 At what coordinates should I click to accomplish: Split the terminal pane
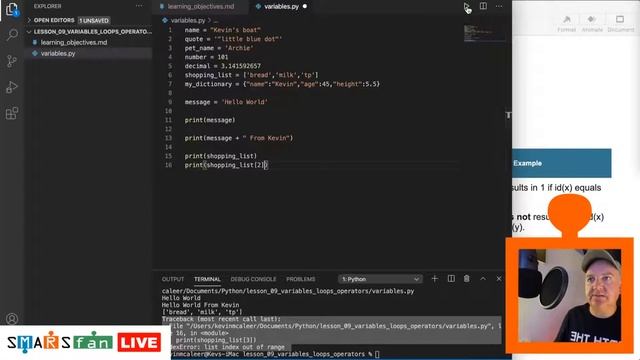pyautogui.click(x=451, y=279)
